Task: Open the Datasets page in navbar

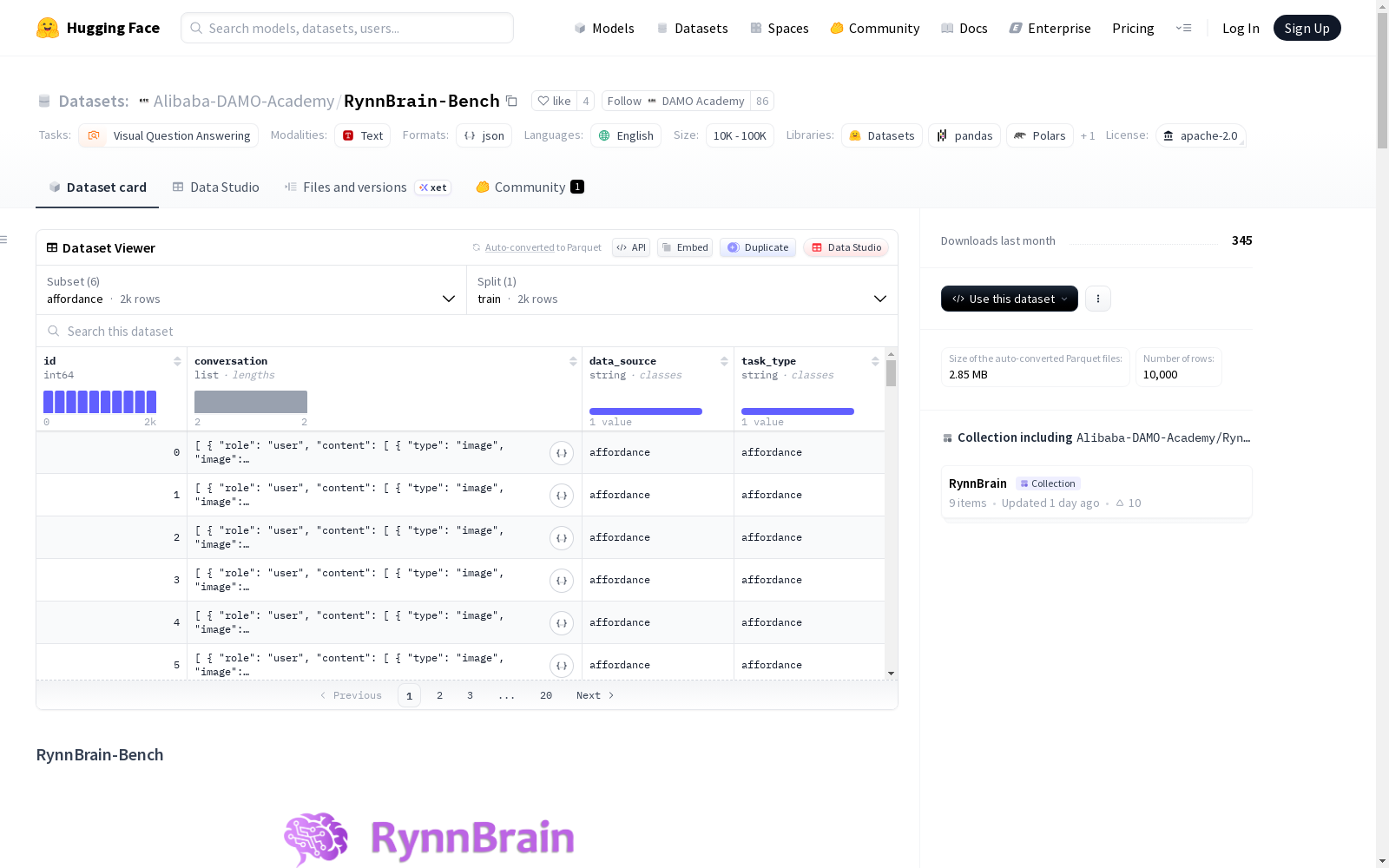Action: pos(692,28)
